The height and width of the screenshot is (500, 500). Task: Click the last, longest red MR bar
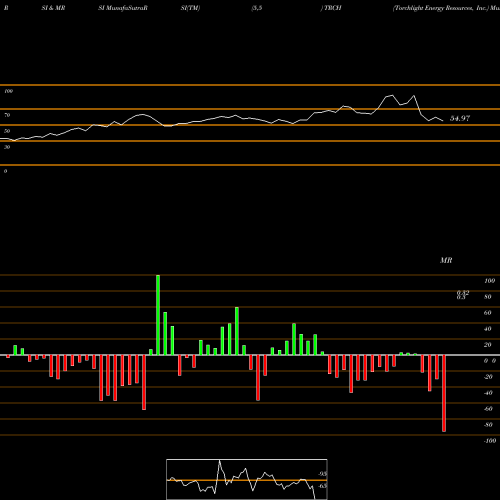444,393
